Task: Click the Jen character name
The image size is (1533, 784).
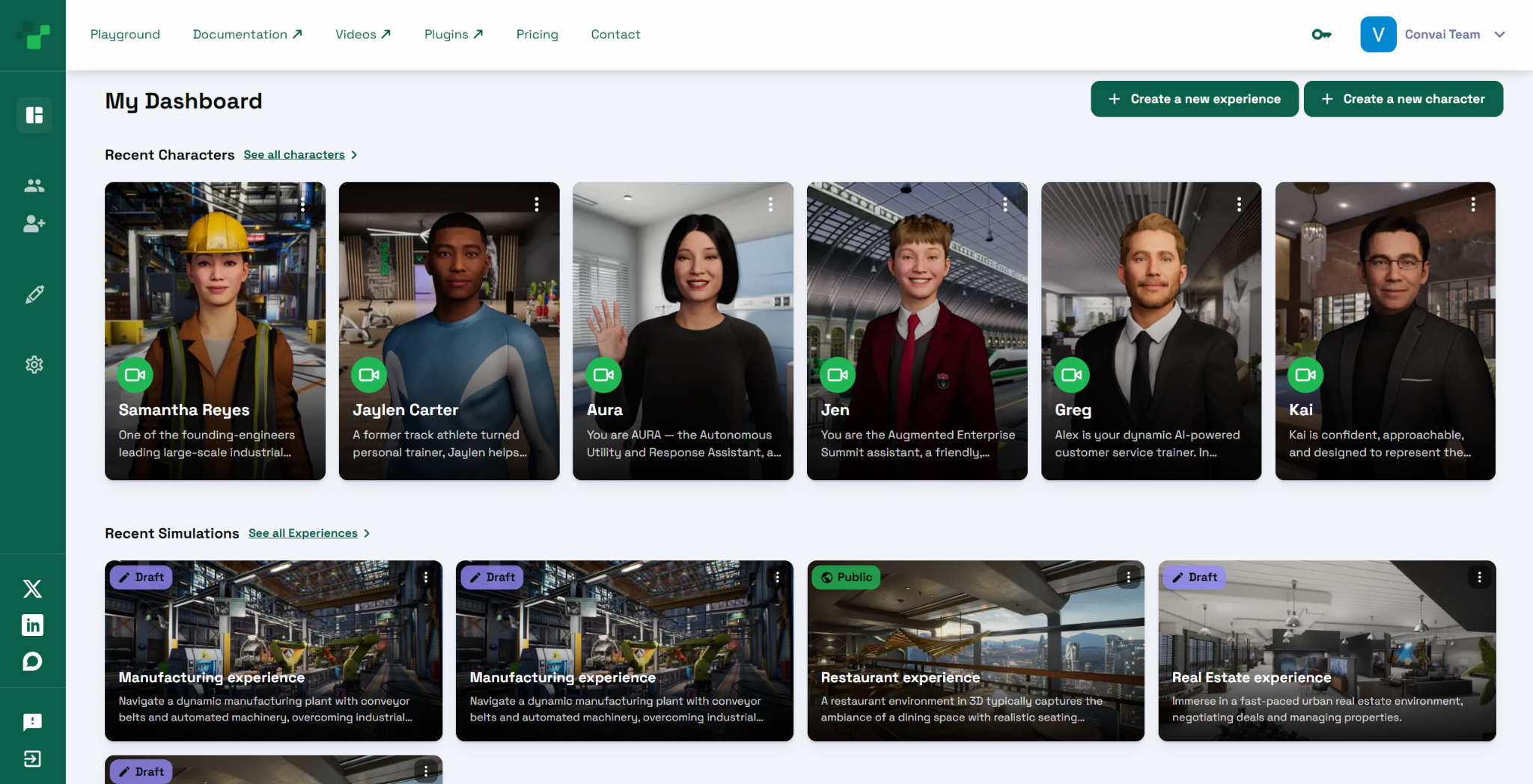Action: 835,410
